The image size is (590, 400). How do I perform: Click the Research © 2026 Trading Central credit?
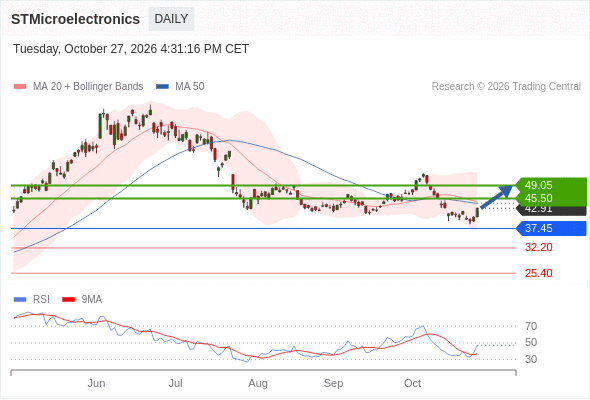pos(506,87)
